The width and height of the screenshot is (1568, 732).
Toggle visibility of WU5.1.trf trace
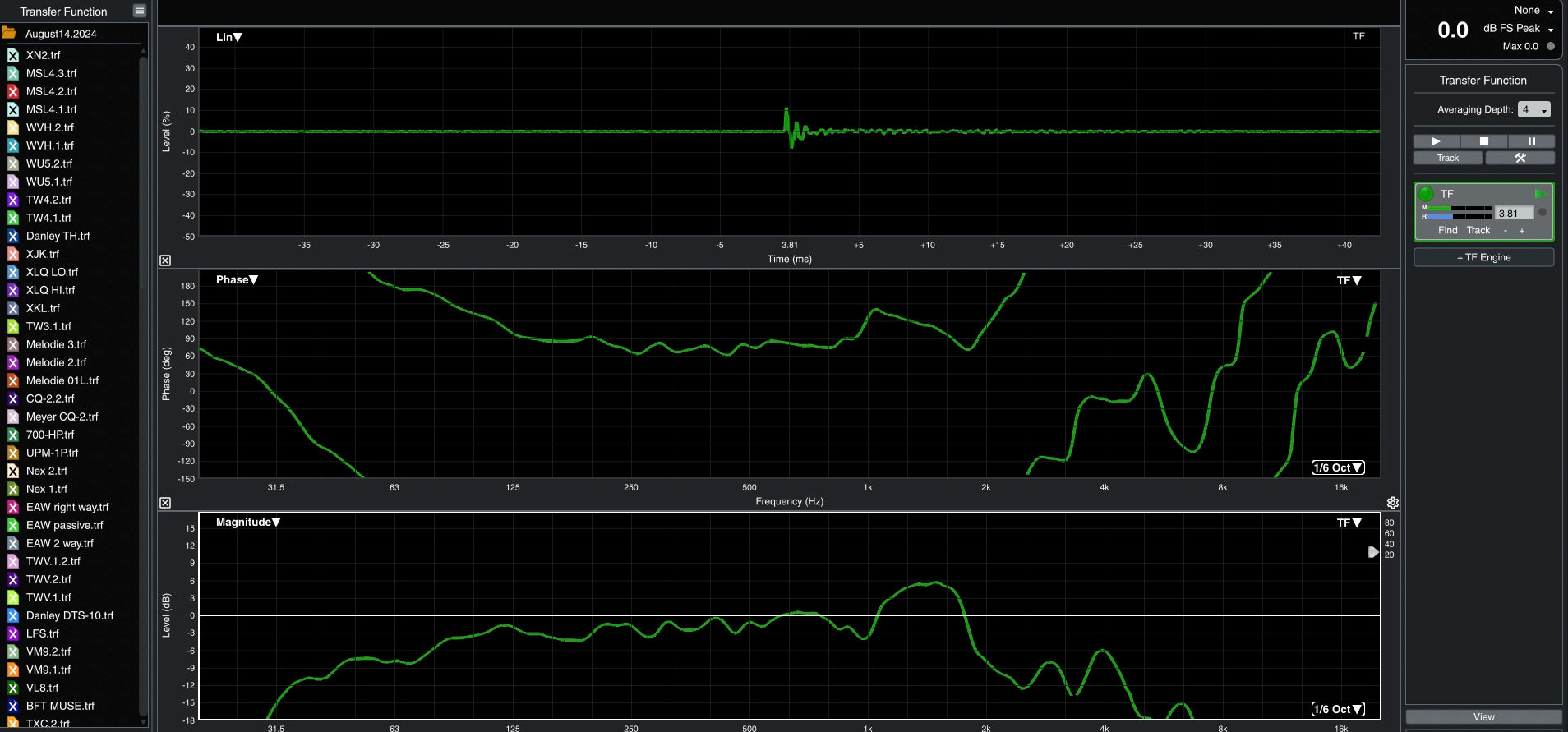pyautogui.click(x=13, y=182)
